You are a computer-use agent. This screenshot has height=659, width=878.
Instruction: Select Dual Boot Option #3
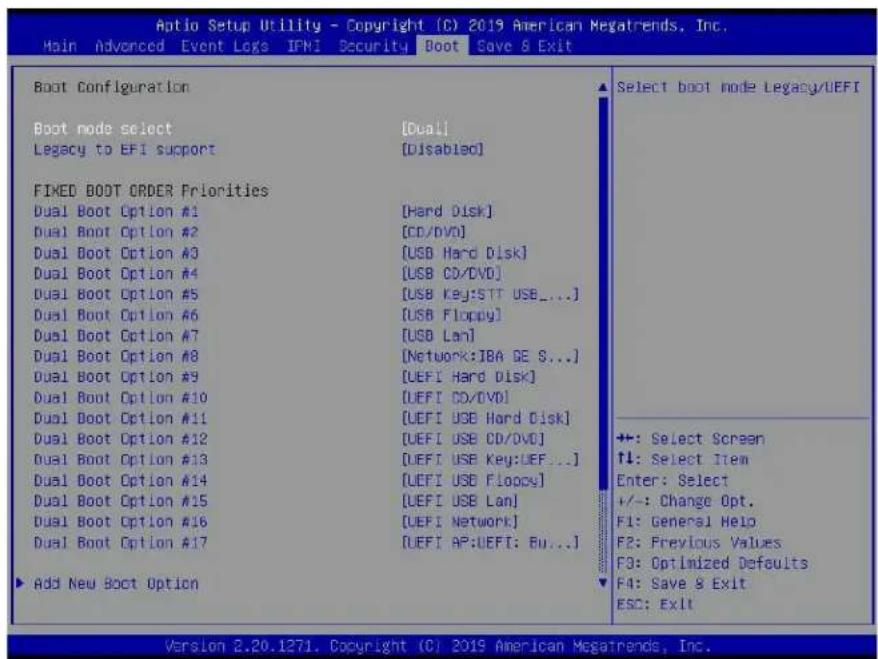[116, 253]
